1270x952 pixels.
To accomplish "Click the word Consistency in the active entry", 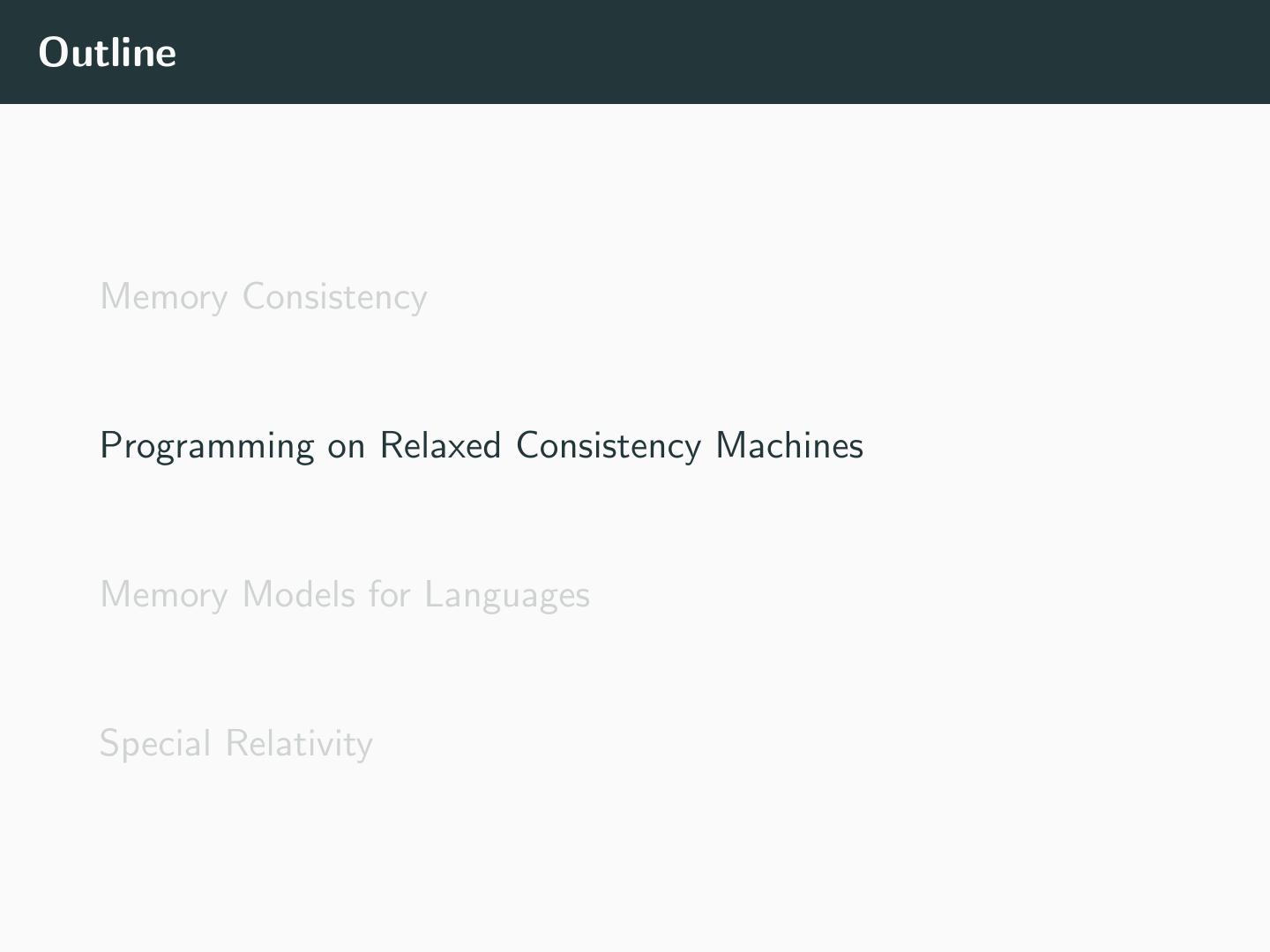I will pyautogui.click(x=609, y=447).
